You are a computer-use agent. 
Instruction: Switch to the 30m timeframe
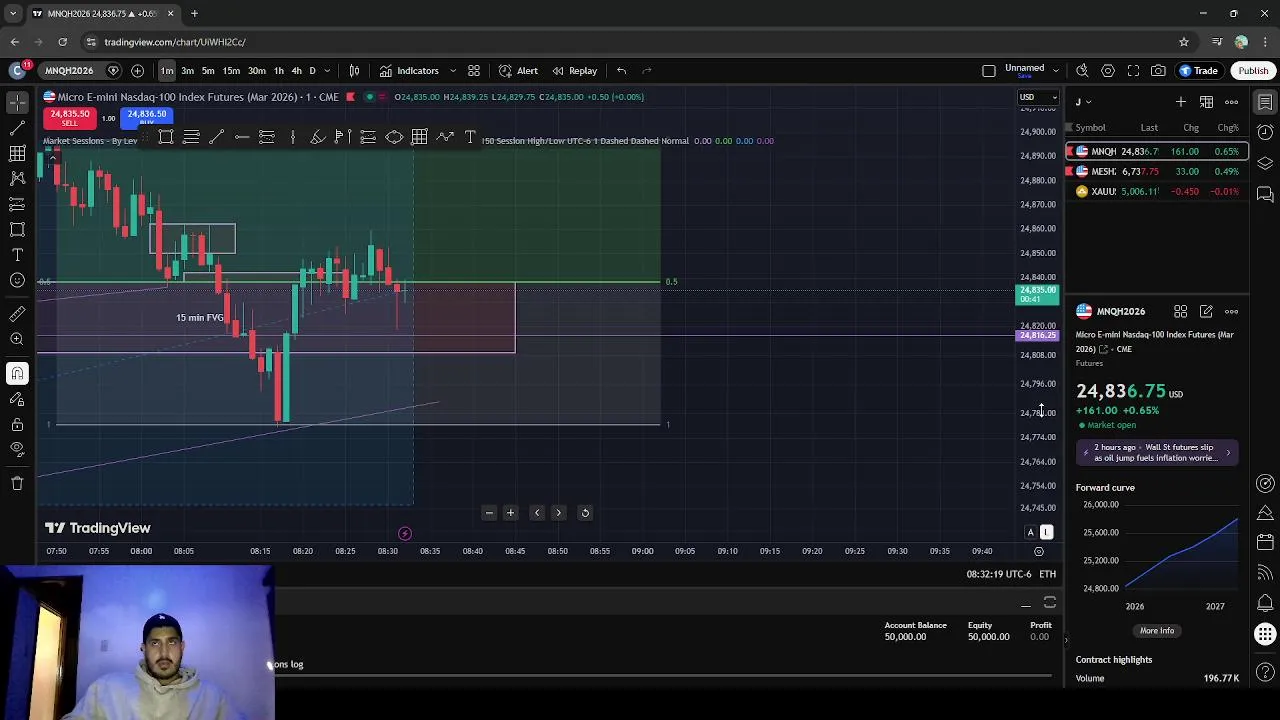tap(257, 71)
